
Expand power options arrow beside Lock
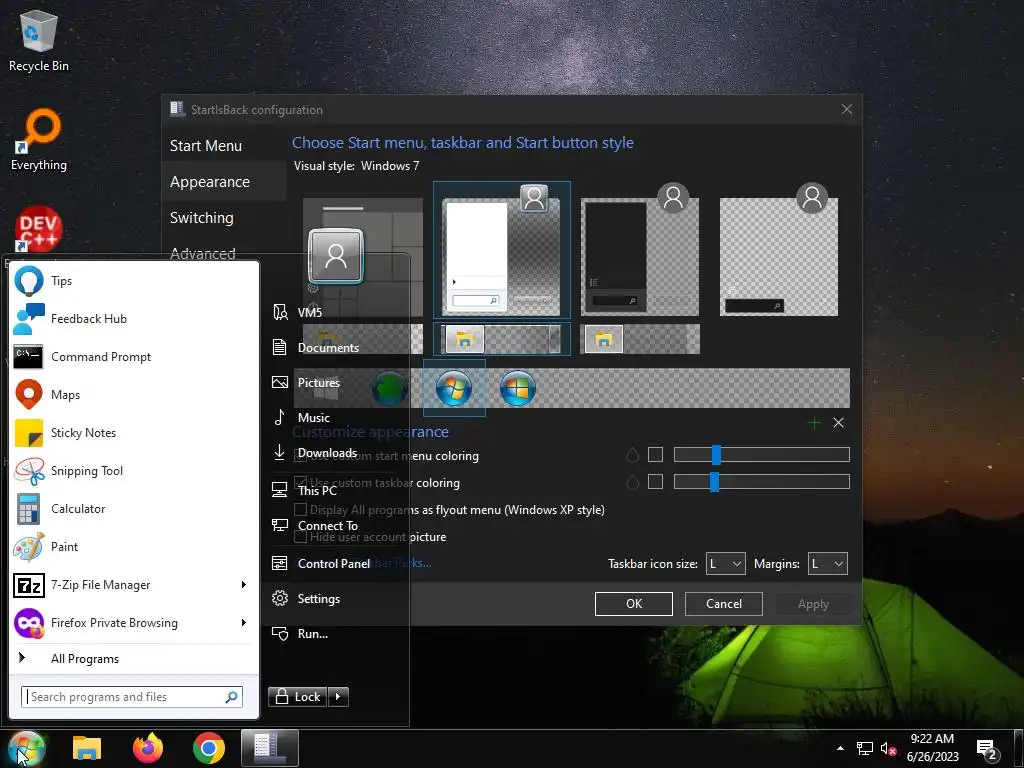coord(338,697)
